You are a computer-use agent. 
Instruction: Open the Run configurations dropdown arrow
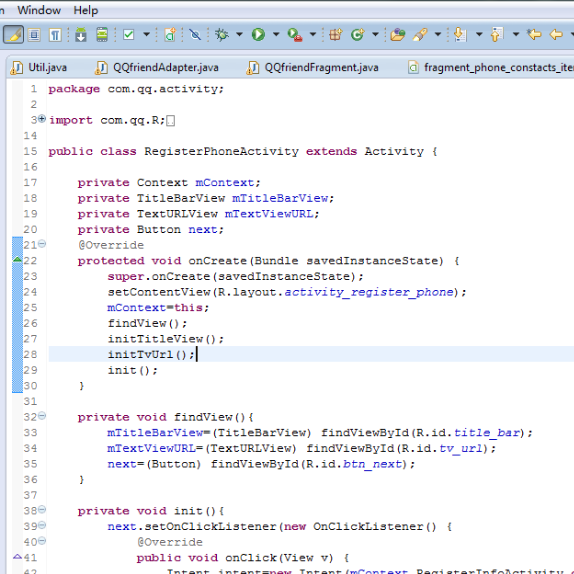pyautogui.click(x=276, y=34)
